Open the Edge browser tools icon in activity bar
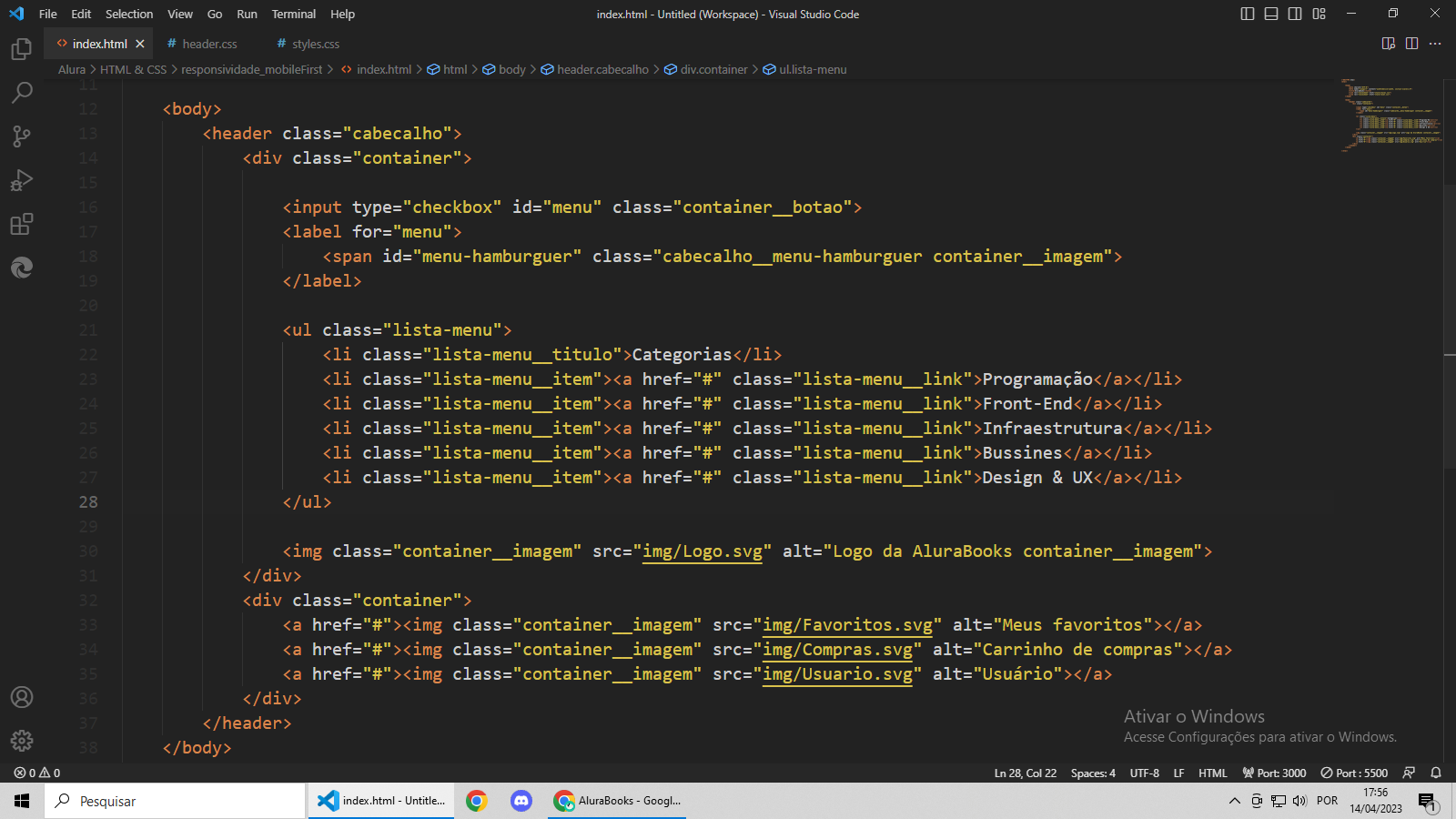This screenshot has width=1456, height=819. 22,268
